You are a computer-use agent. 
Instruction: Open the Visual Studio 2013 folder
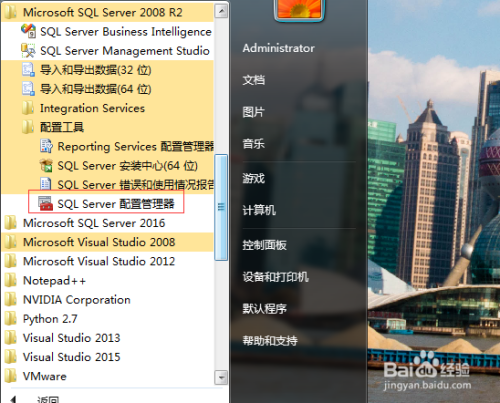tap(107, 338)
